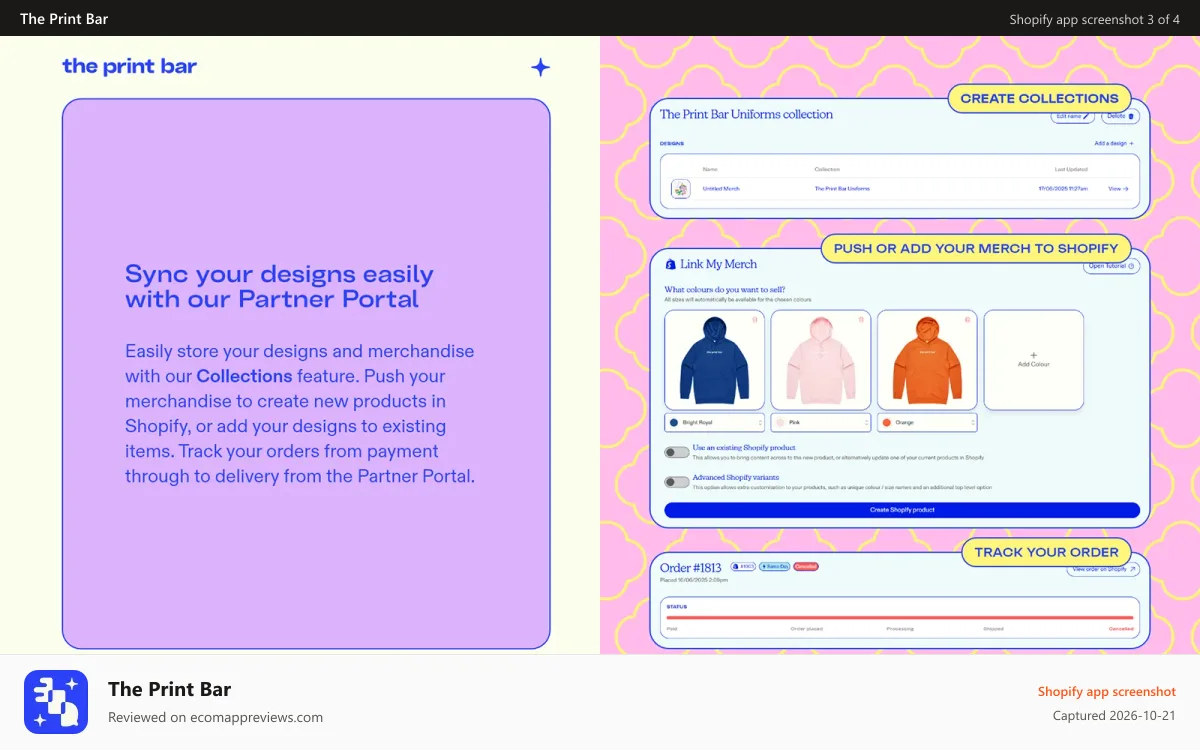Click the print bar logo text
Image resolution: width=1200 pixels, height=750 pixels.
click(129, 66)
